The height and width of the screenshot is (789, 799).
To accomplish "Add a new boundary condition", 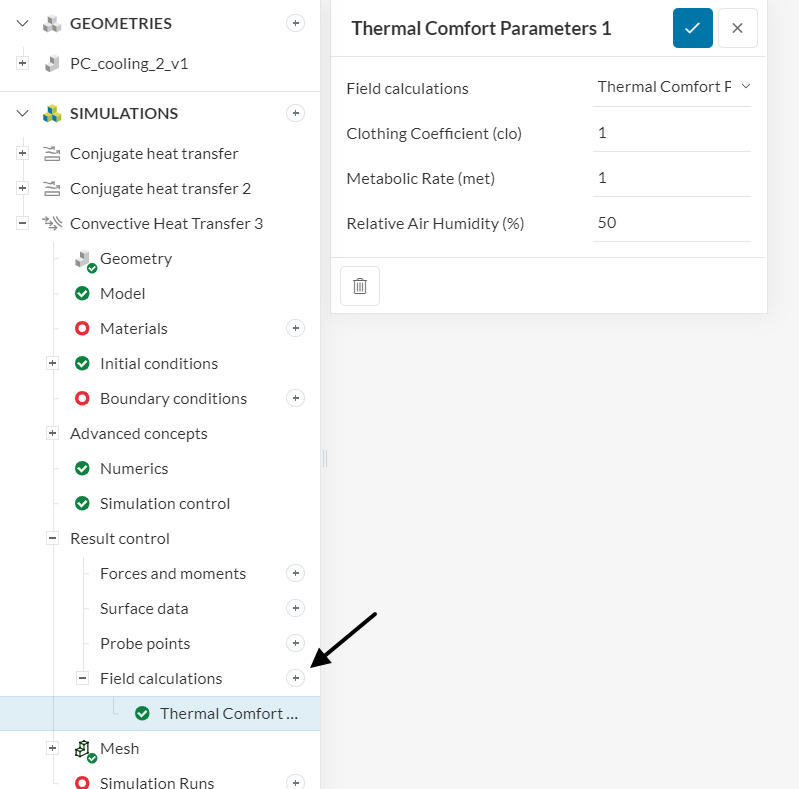I will [295, 398].
